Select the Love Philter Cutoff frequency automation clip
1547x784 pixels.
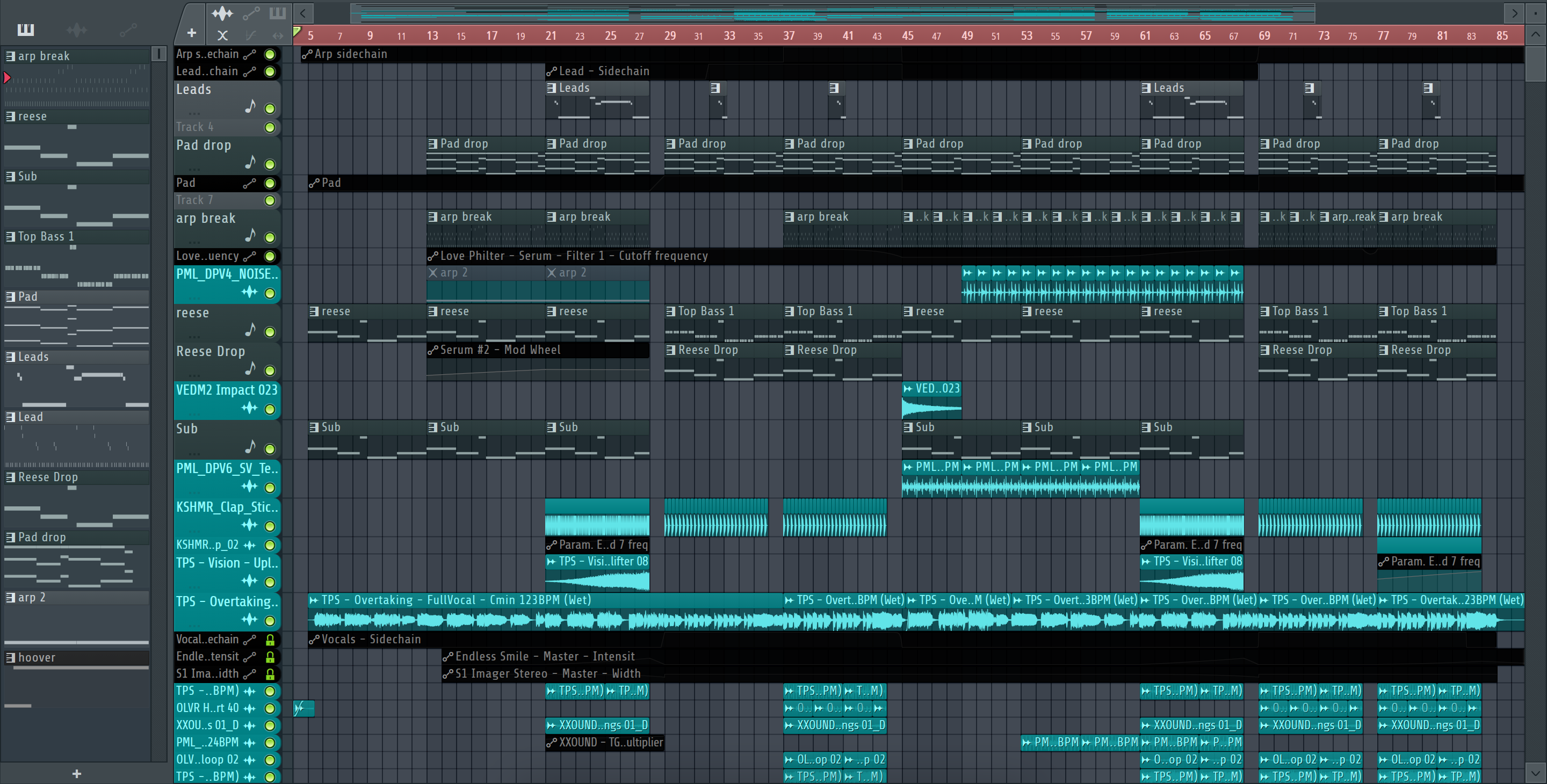coord(961,256)
